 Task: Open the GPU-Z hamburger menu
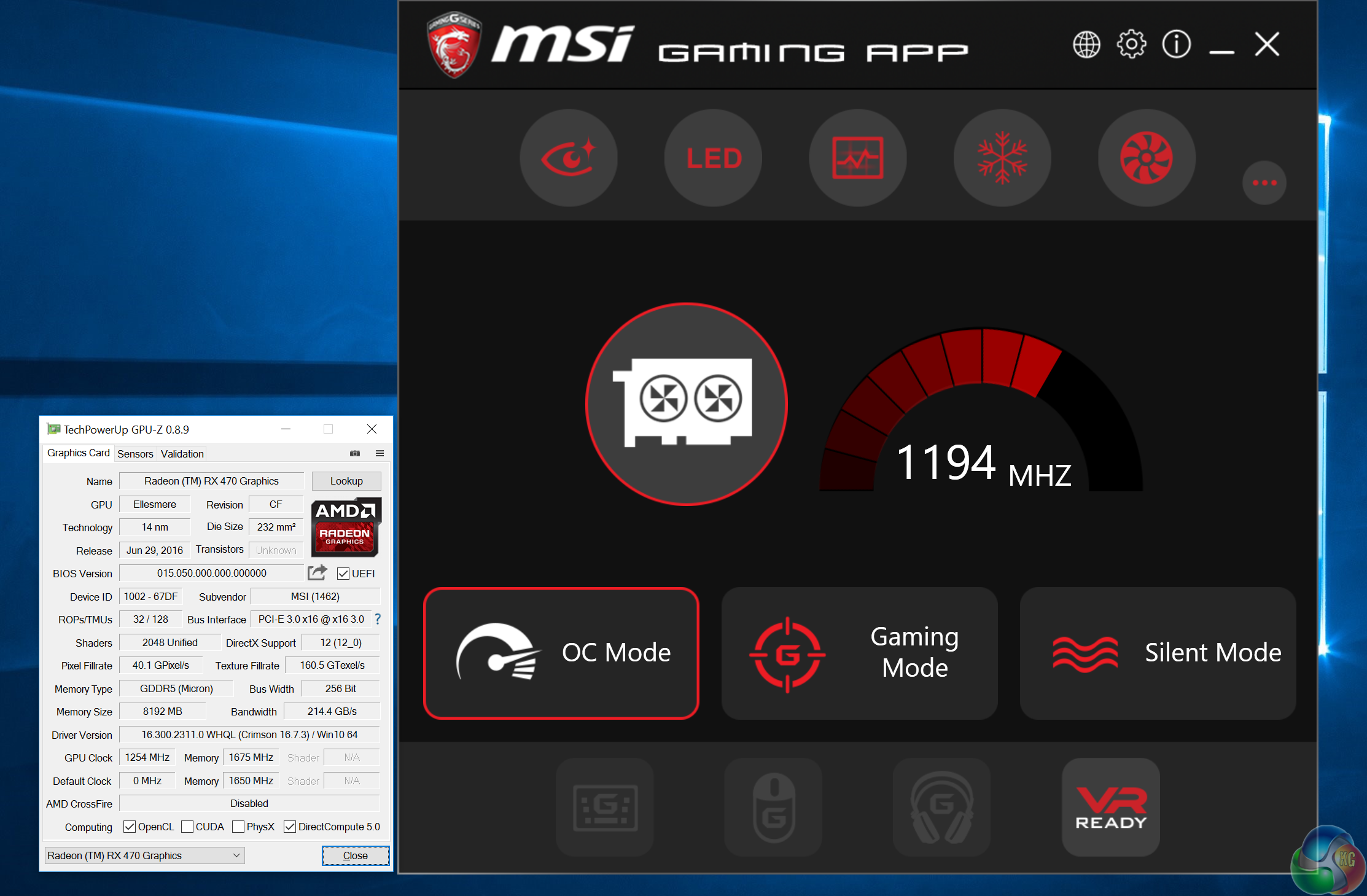pos(380,453)
